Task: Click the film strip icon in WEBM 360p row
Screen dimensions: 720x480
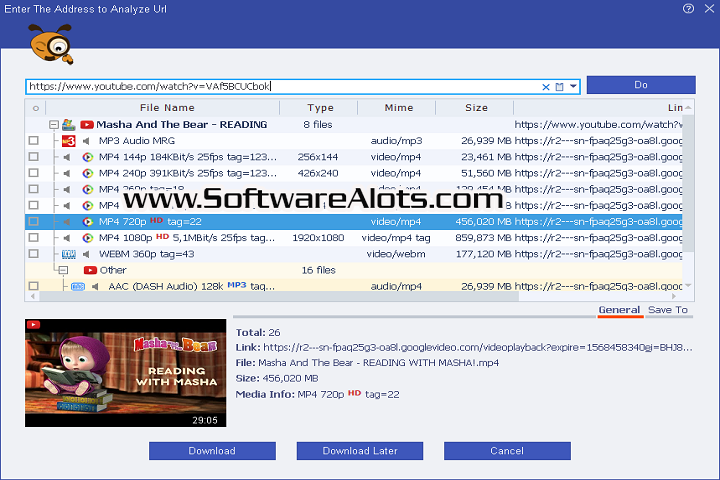Action: coord(68,254)
